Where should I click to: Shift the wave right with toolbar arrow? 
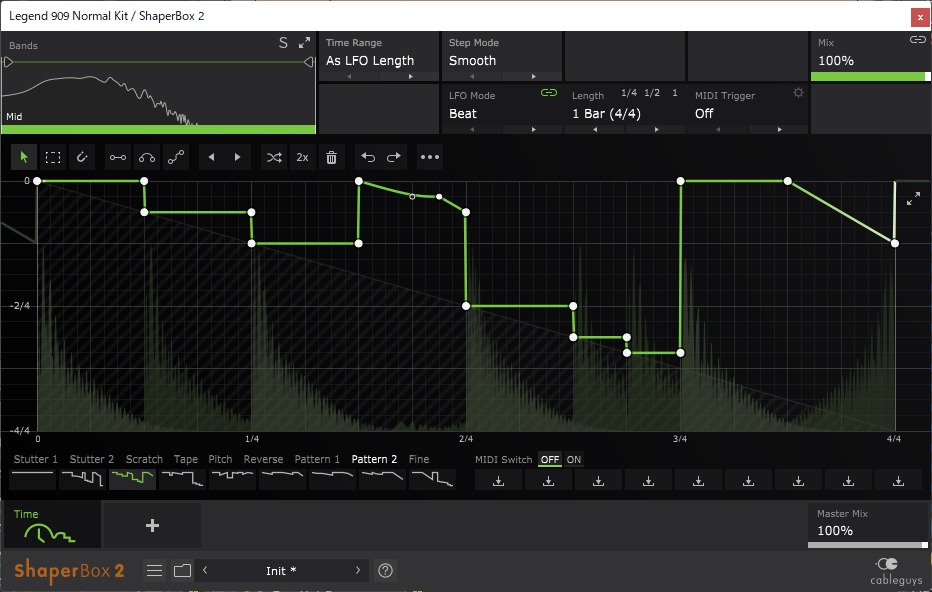(x=238, y=158)
